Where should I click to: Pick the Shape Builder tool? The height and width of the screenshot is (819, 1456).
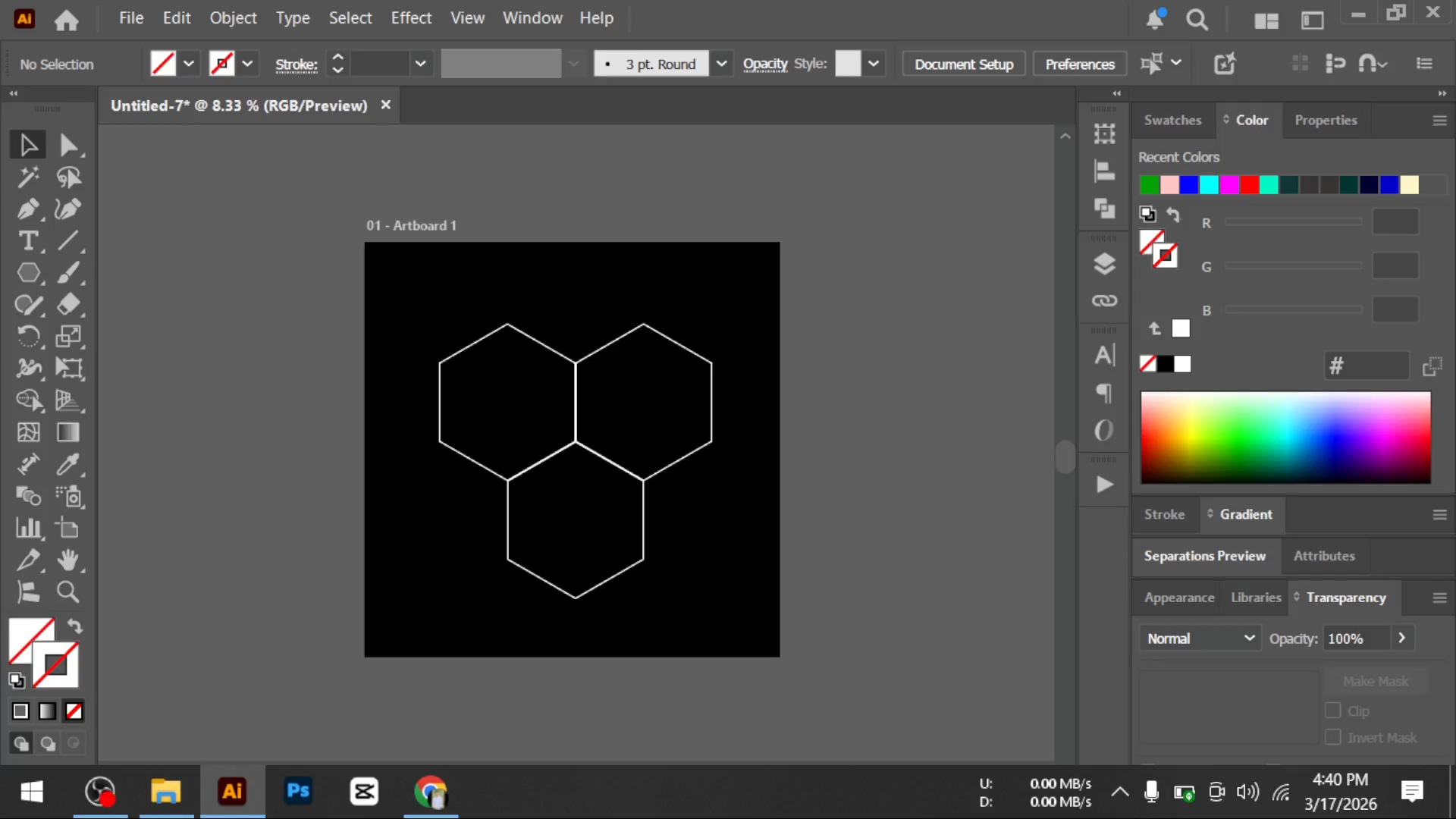click(28, 400)
